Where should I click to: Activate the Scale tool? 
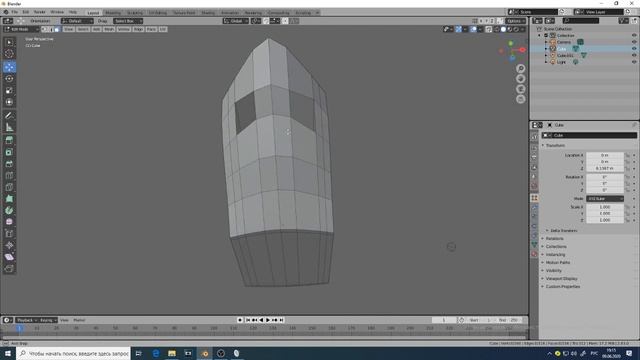click(9, 90)
